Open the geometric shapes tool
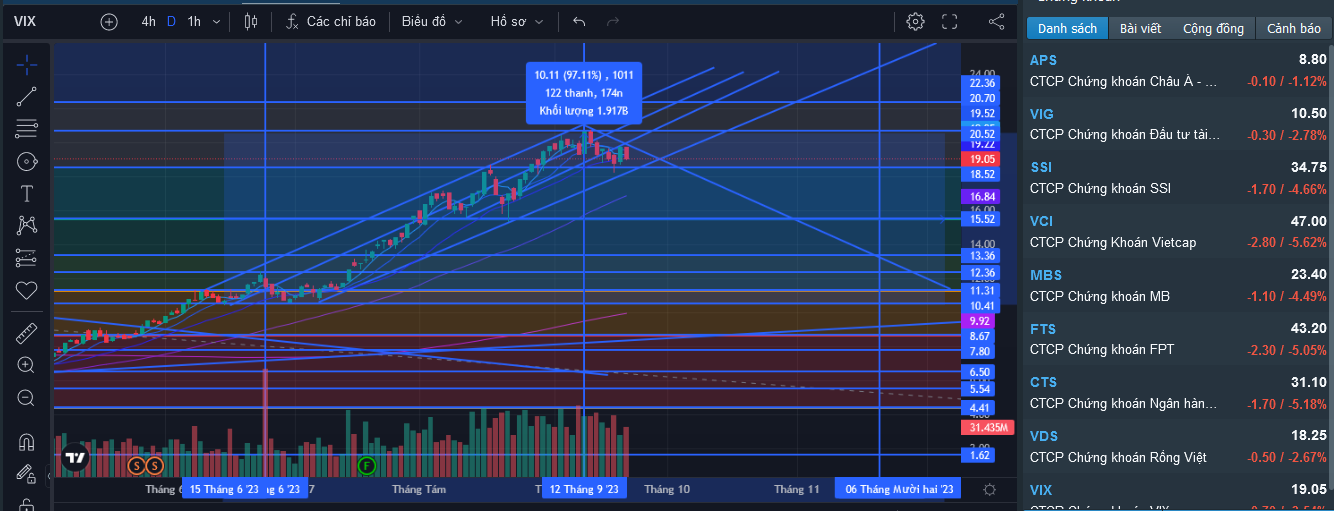Viewport: 1334px width, 511px height. [26, 161]
